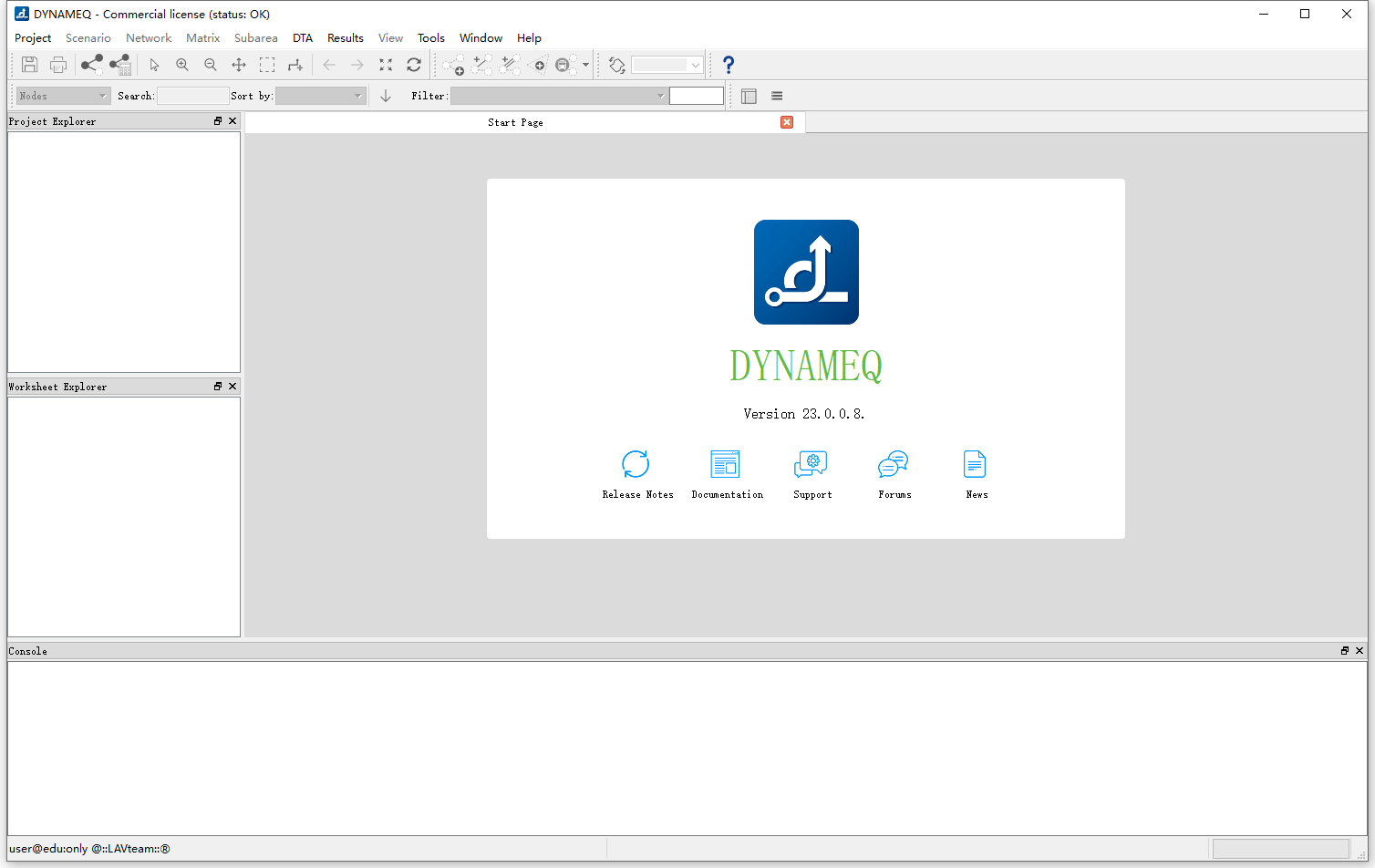Open Documentation link
Image resolution: width=1375 pixels, height=868 pixels.
click(x=727, y=474)
